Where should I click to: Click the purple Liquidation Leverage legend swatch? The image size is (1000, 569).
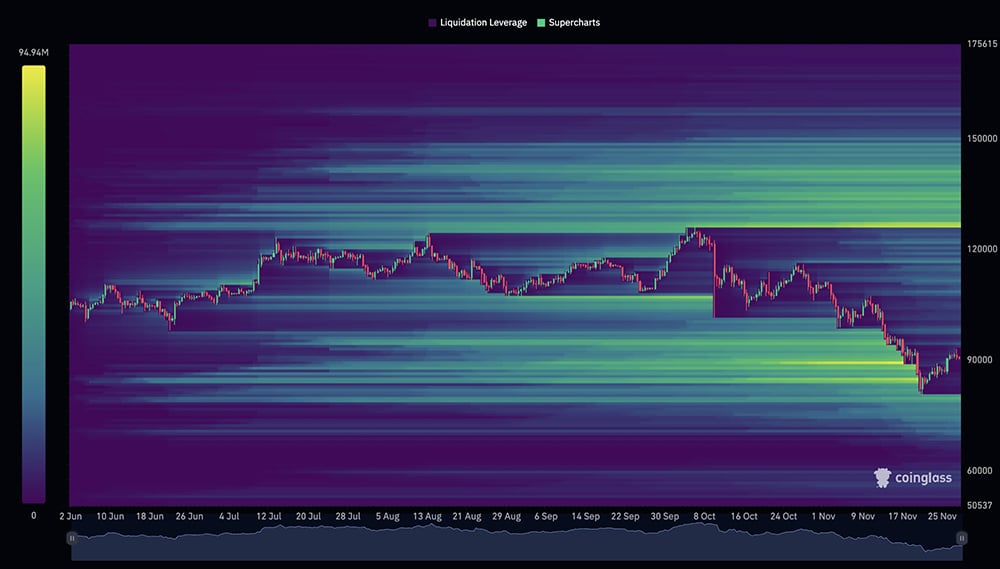click(432, 22)
